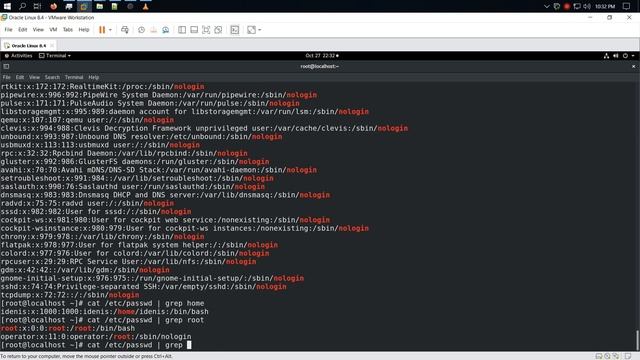Open the VMware console view icon
This screenshot has width=640, height=360.
coord(235,30)
